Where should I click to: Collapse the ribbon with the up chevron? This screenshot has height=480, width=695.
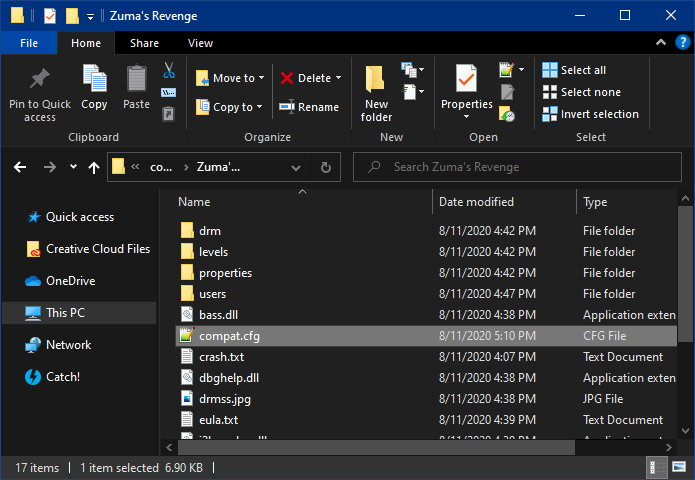(x=660, y=43)
